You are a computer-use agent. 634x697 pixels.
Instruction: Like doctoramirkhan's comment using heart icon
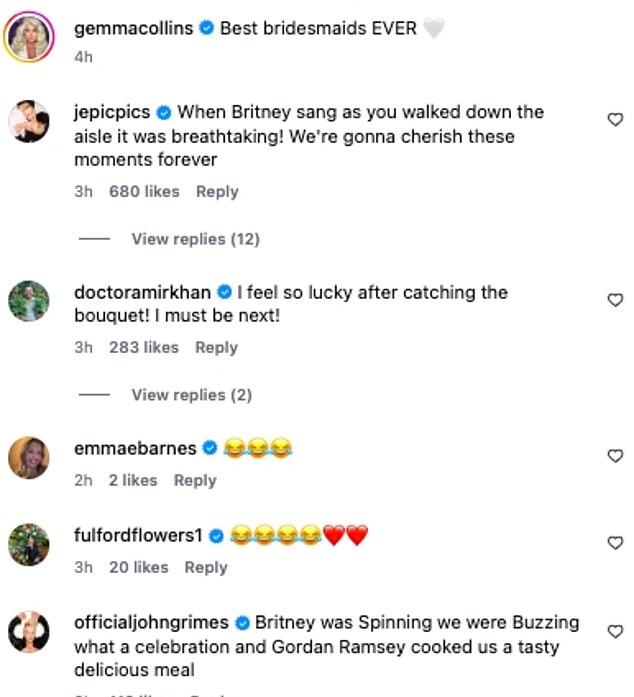[616, 300]
